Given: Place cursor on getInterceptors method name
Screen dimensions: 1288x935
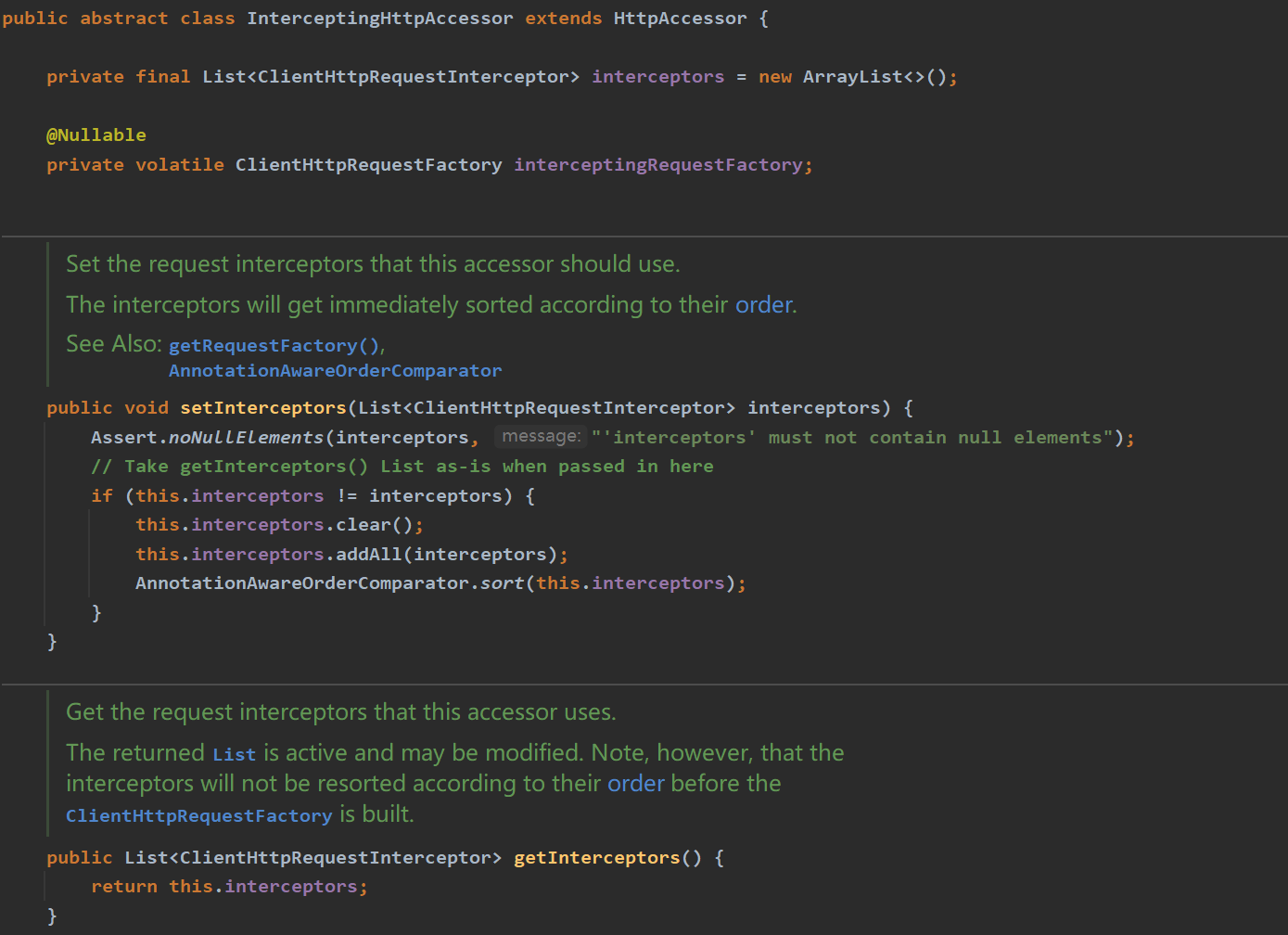Looking at the screenshot, I should 597,858.
